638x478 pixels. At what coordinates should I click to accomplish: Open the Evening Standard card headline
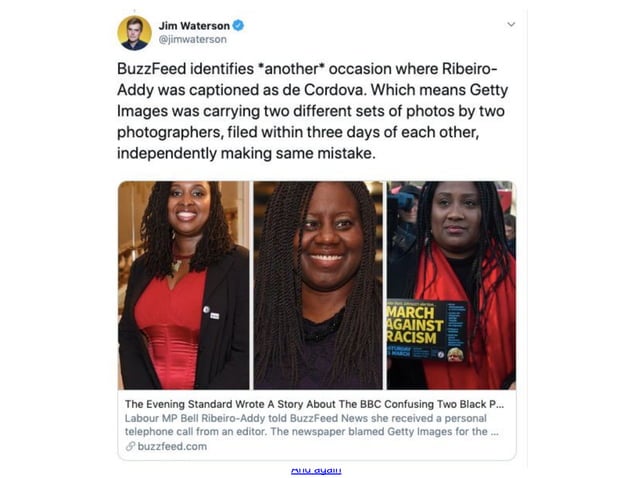point(314,404)
